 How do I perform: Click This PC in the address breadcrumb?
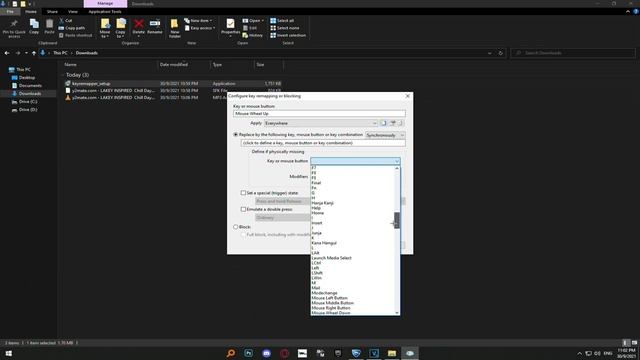point(60,53)
